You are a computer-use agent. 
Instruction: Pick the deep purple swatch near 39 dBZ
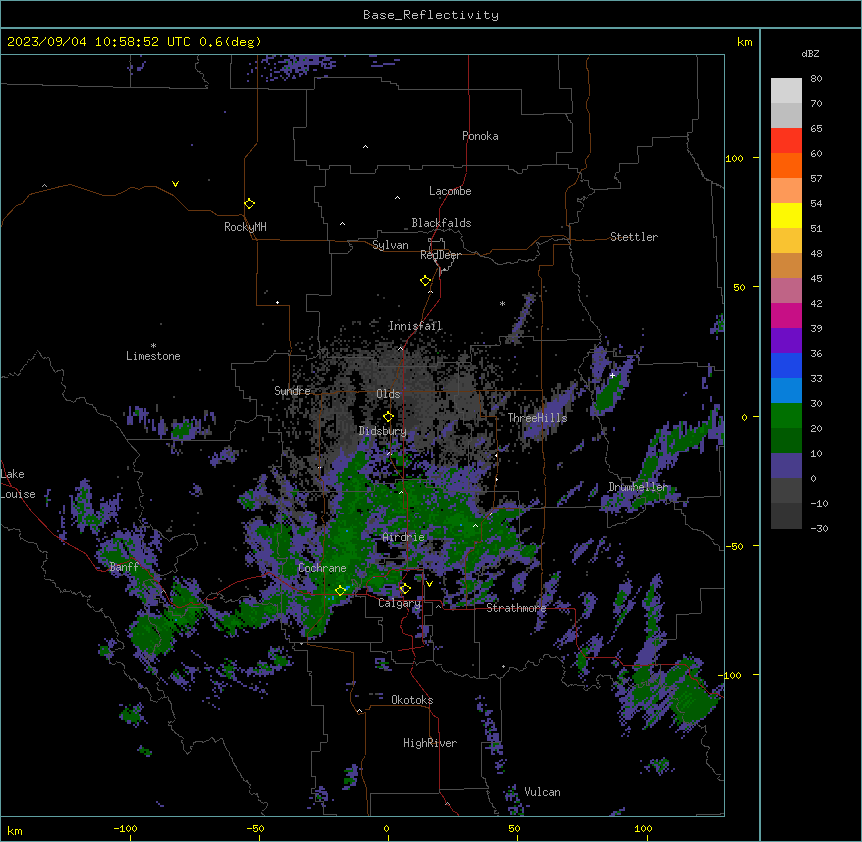click(786, 340)
